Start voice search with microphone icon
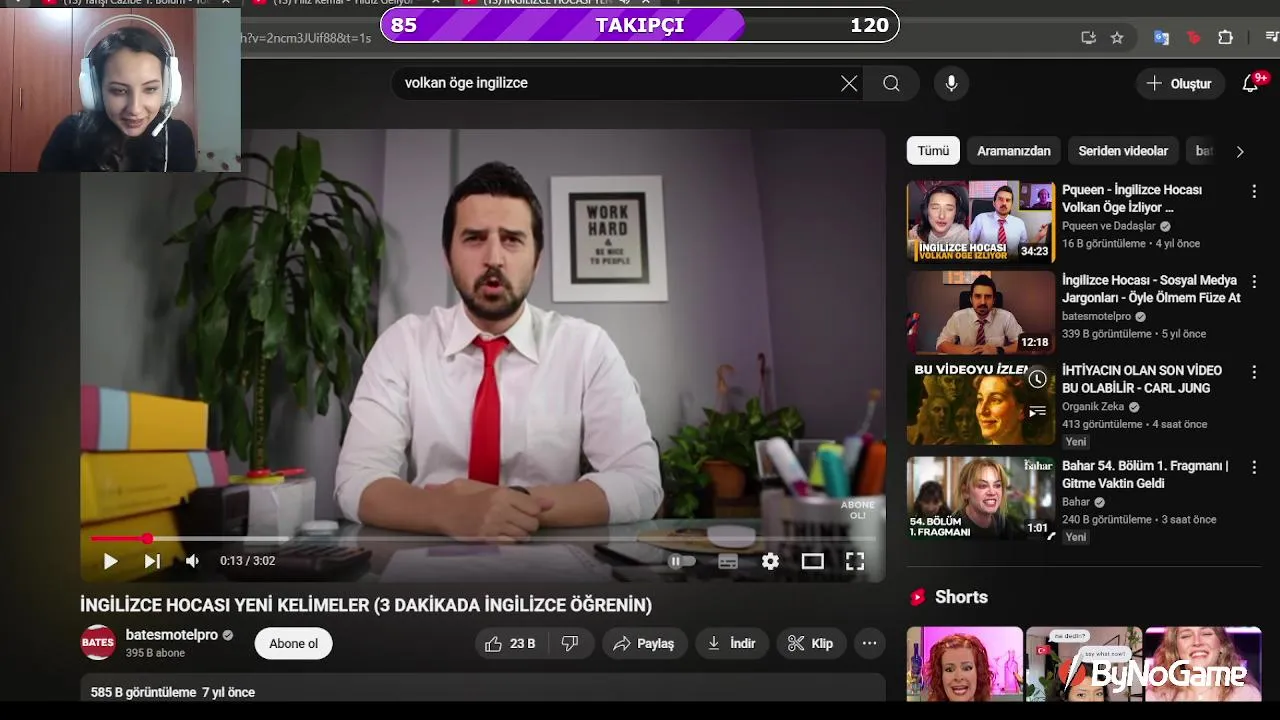The height and width of the screenshot is (720, 1280). tap(951, 83)
